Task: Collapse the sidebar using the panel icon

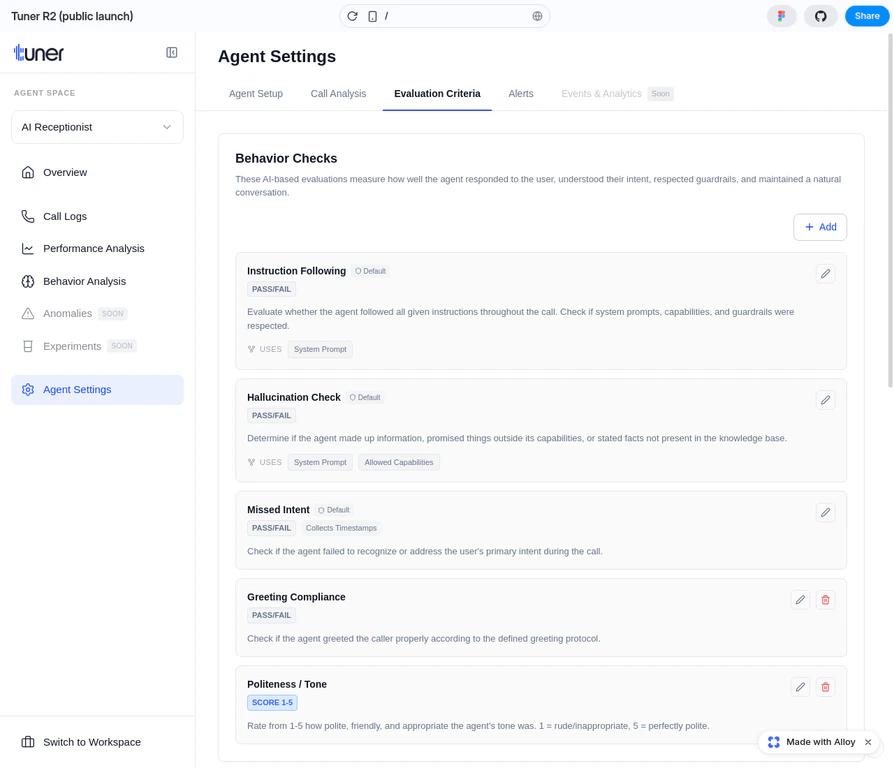Action: [x=171, y=53]
